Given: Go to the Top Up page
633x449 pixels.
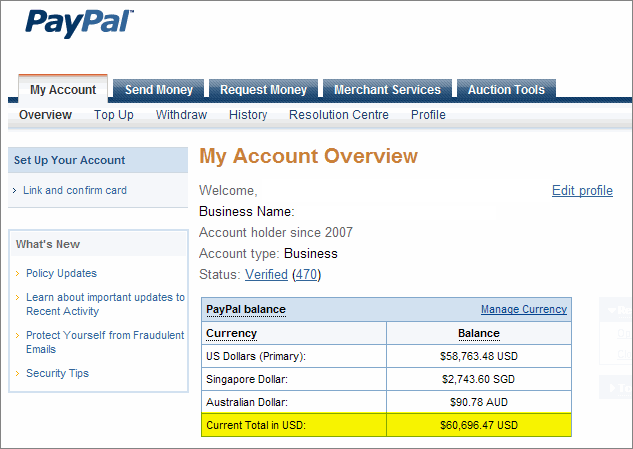Looking at the screenshot, I should [x=114, y=115].
